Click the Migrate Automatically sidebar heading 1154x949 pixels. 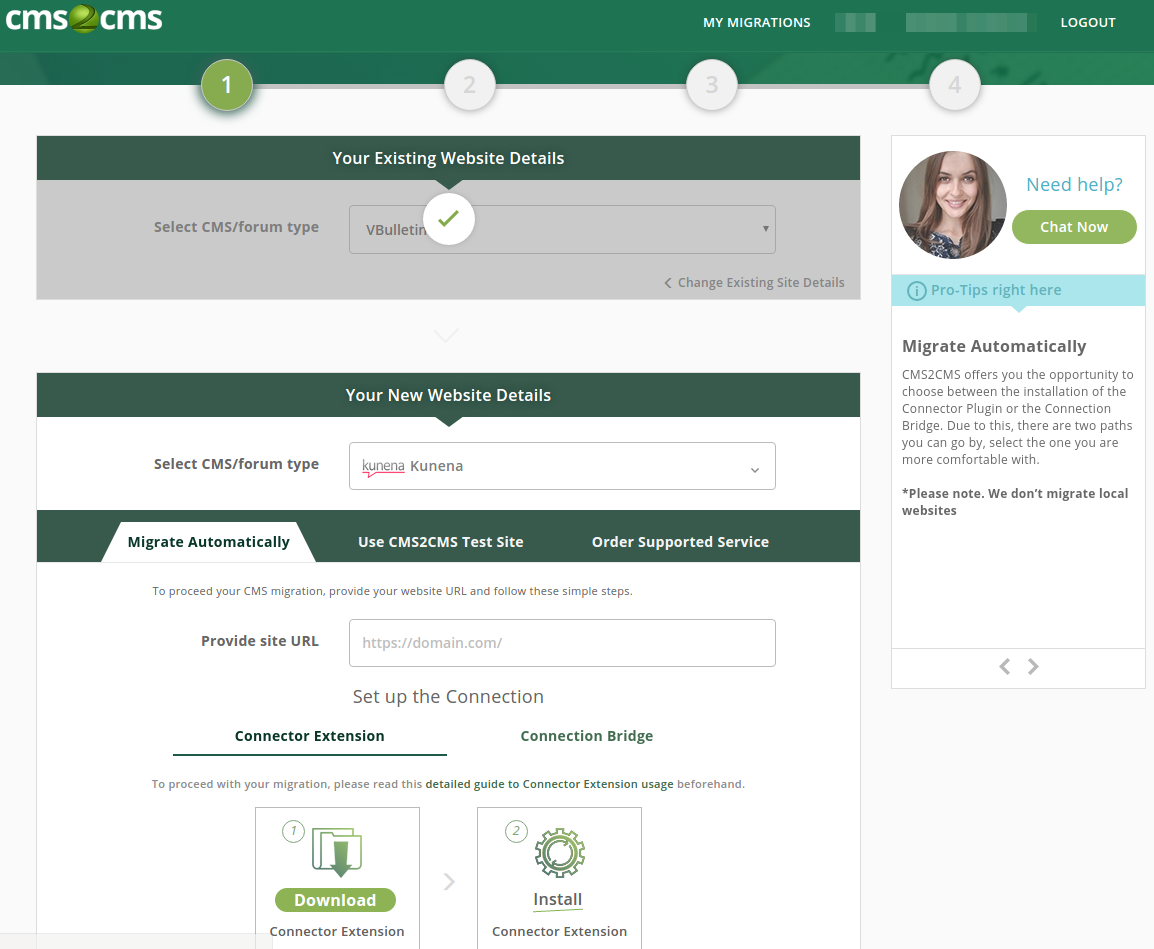click(x=994, y=346)
